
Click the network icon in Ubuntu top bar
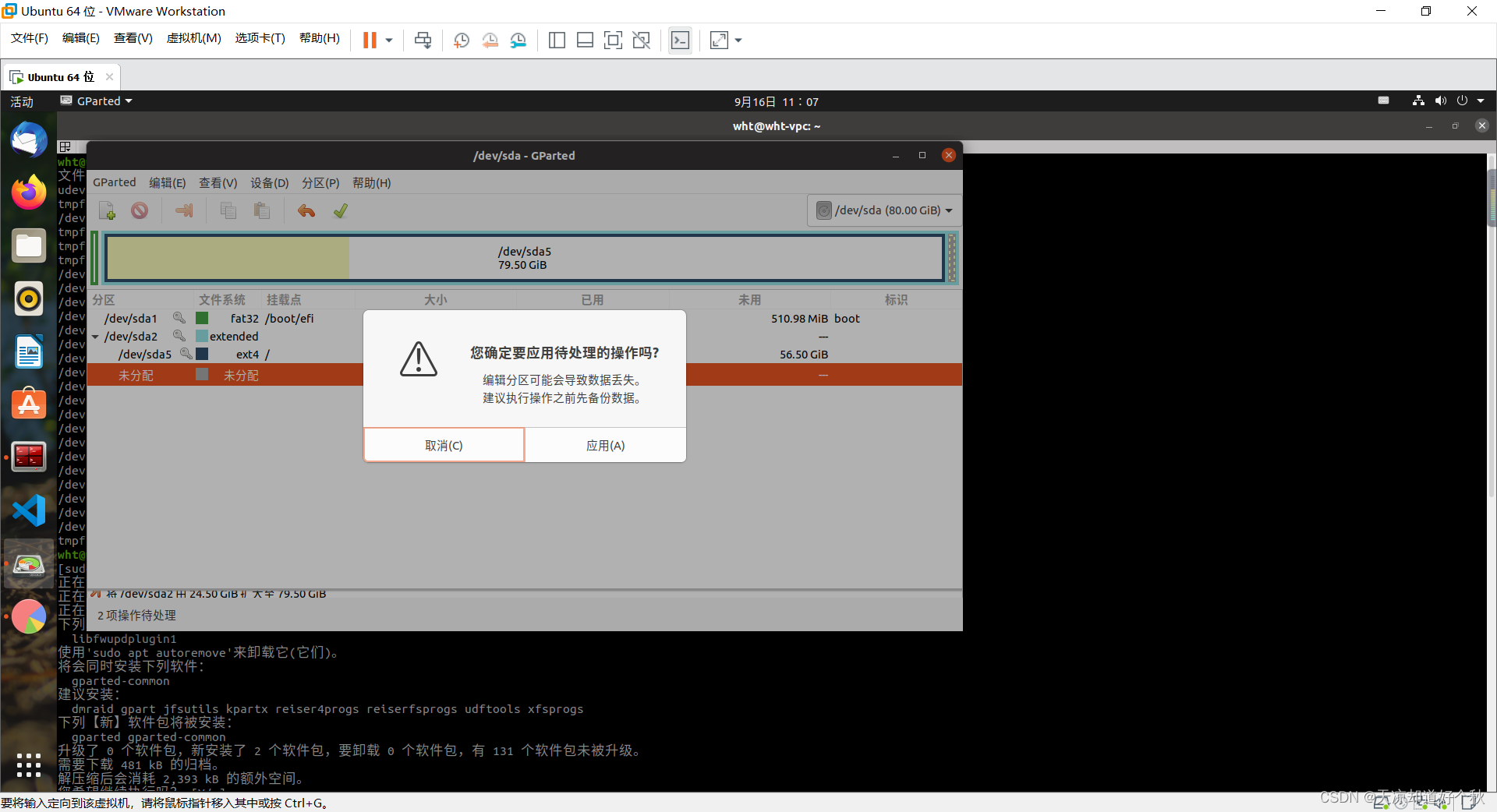tap(1418, 101)
